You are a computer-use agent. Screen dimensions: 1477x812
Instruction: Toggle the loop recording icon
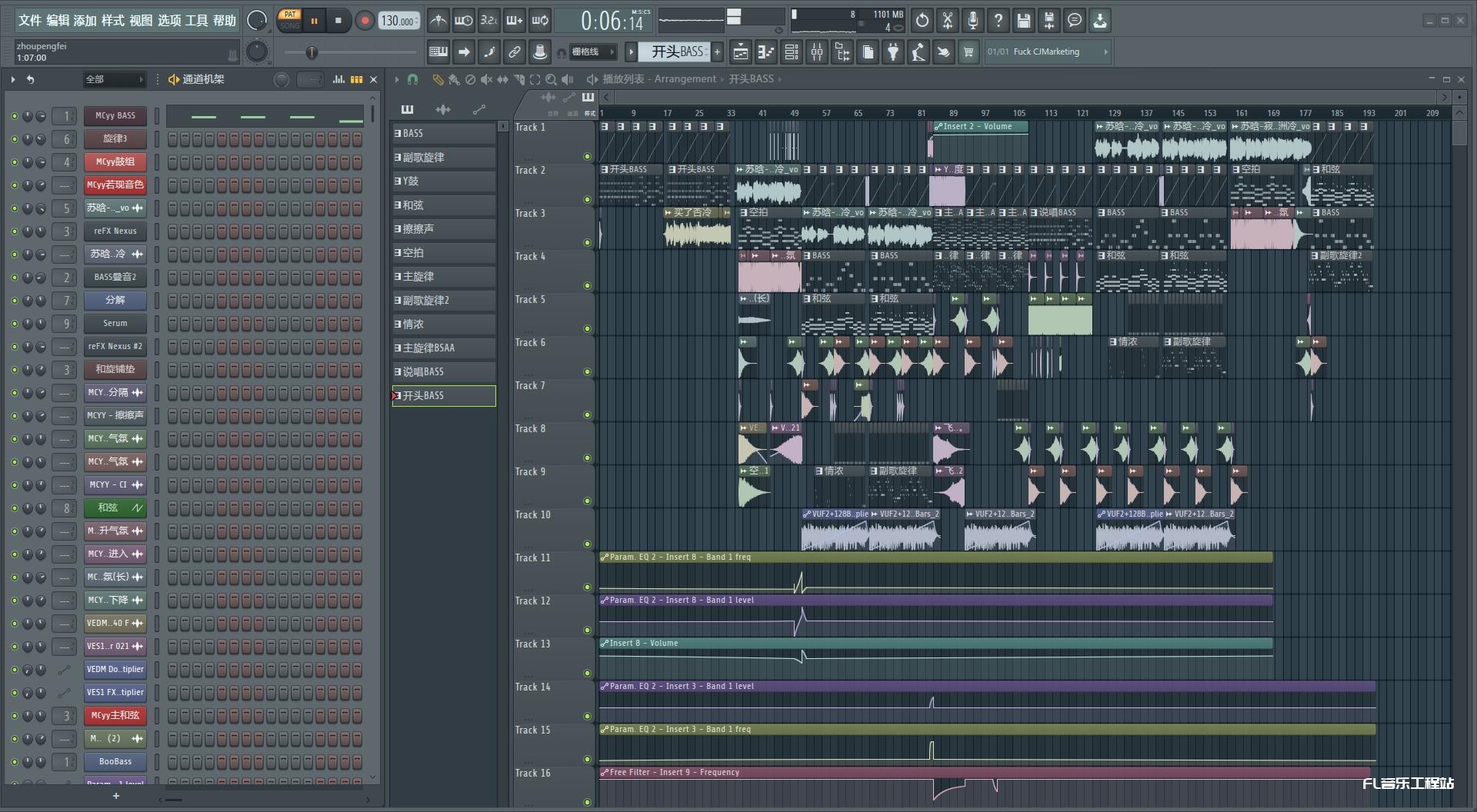tap(540, 21)
